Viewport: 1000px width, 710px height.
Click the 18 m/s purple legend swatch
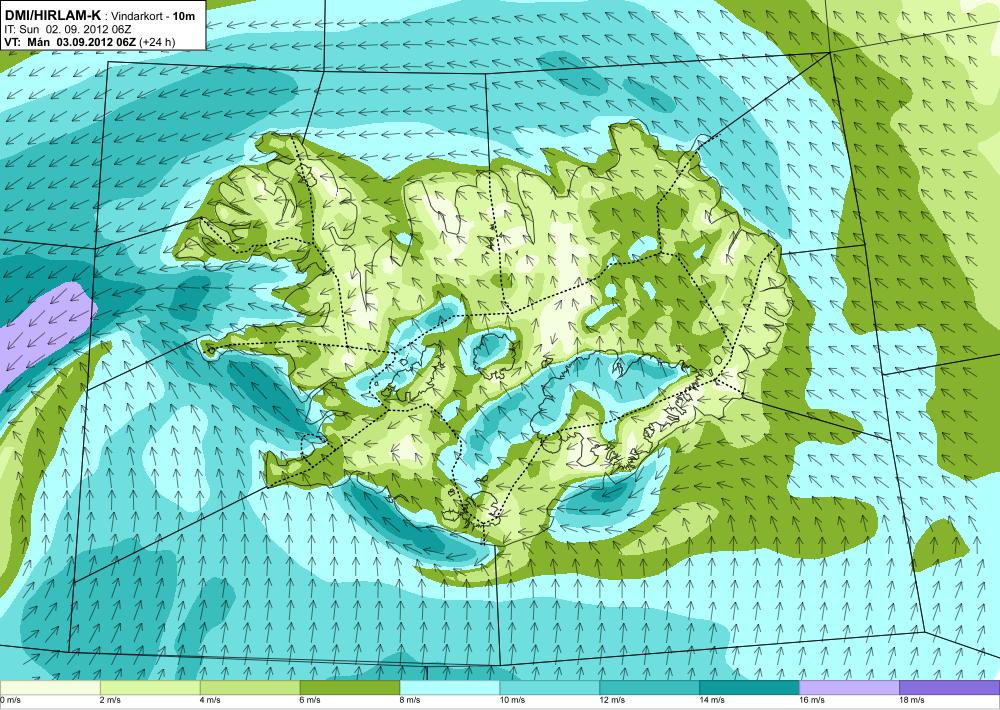coord(950,688)
